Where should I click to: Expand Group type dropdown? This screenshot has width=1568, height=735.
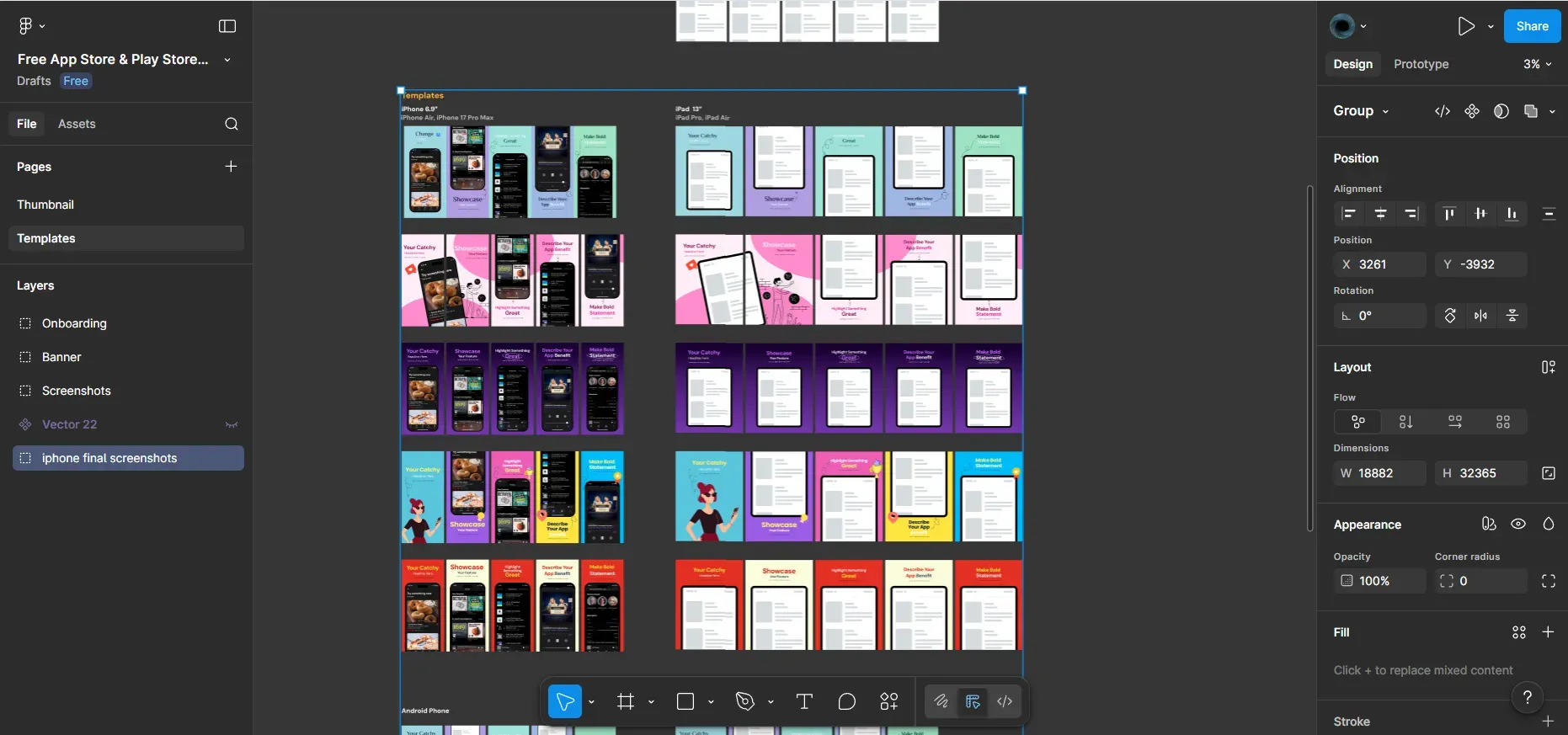click(x=1385, y=111)
